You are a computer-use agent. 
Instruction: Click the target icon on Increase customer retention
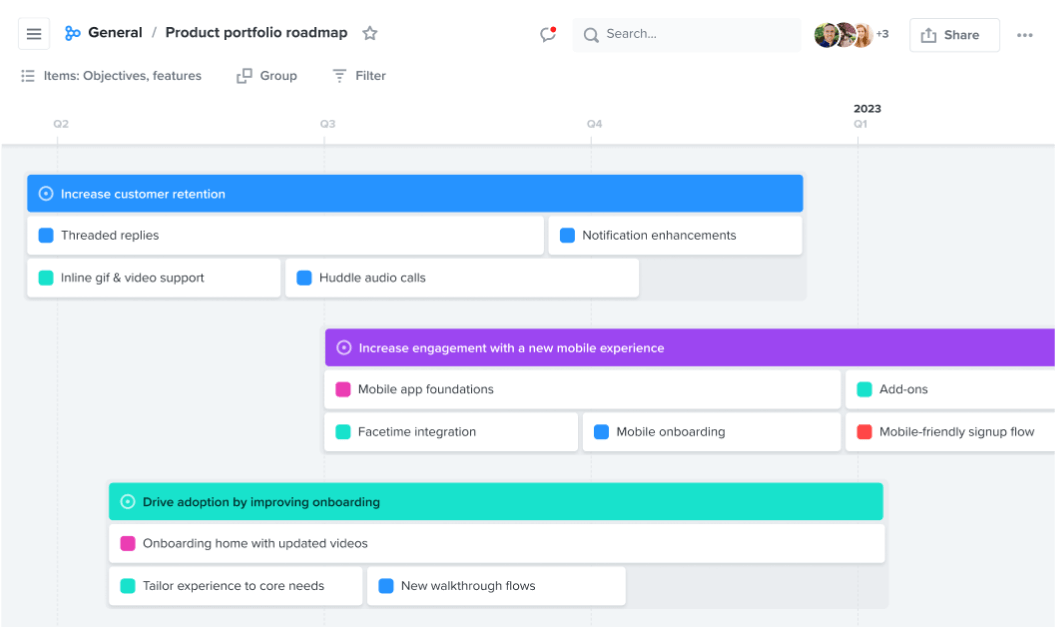[x=44, y=193]
